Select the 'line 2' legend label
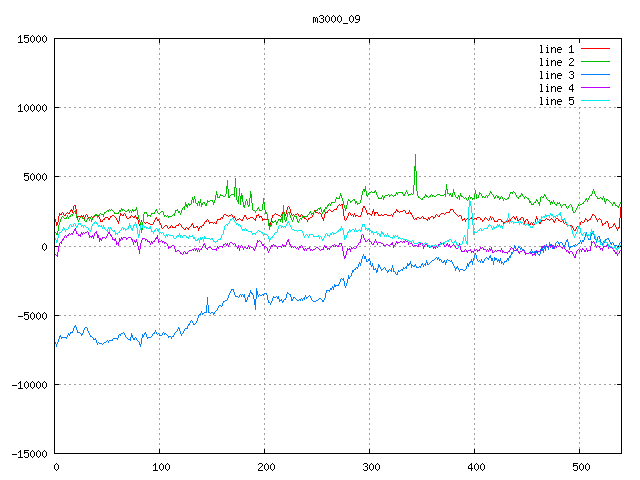The height and width of the screenshot is (480, 640). pyautogui.click(x=556, y=62)
